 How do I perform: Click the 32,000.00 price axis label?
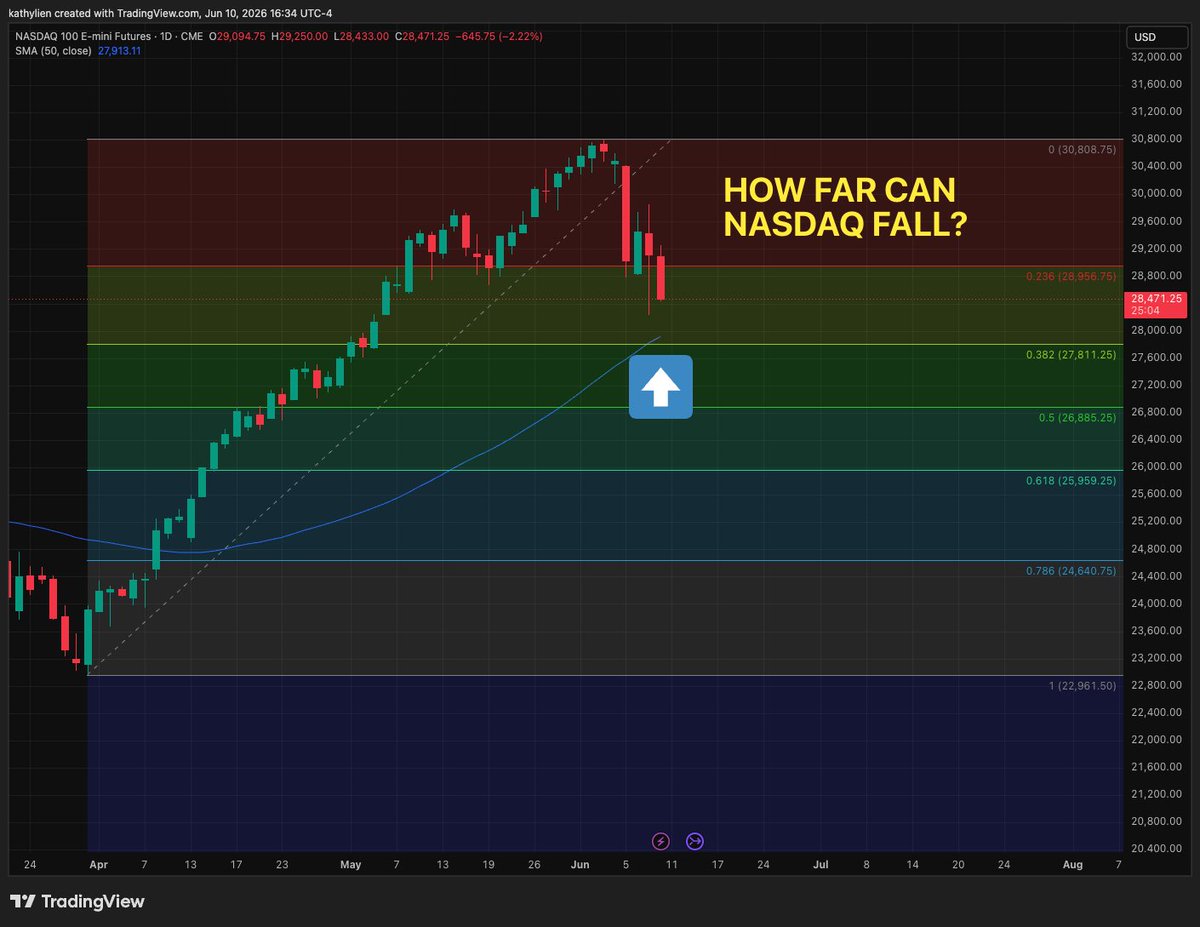coord(1157,56)
